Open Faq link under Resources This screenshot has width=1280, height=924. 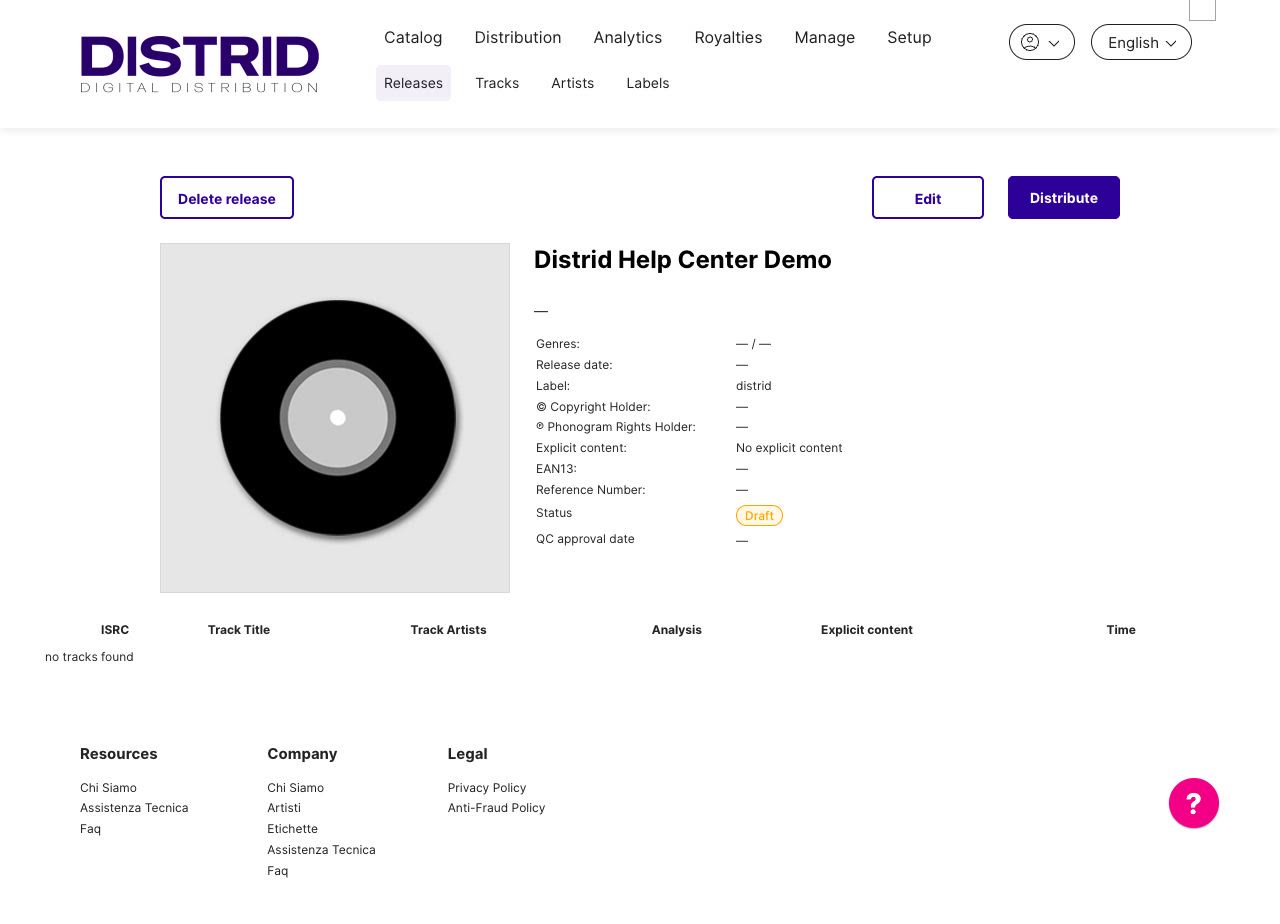pos(90,829)
